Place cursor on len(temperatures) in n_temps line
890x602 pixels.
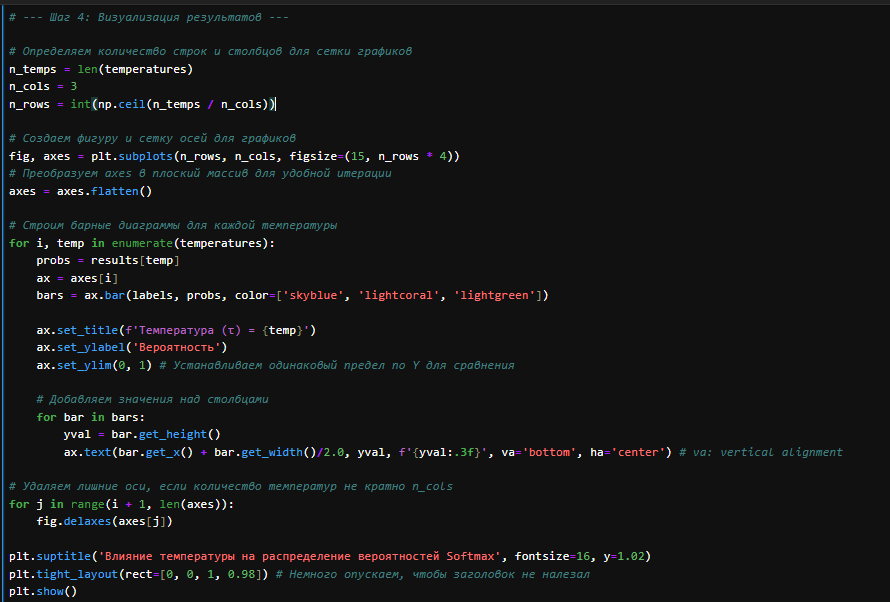135,69
